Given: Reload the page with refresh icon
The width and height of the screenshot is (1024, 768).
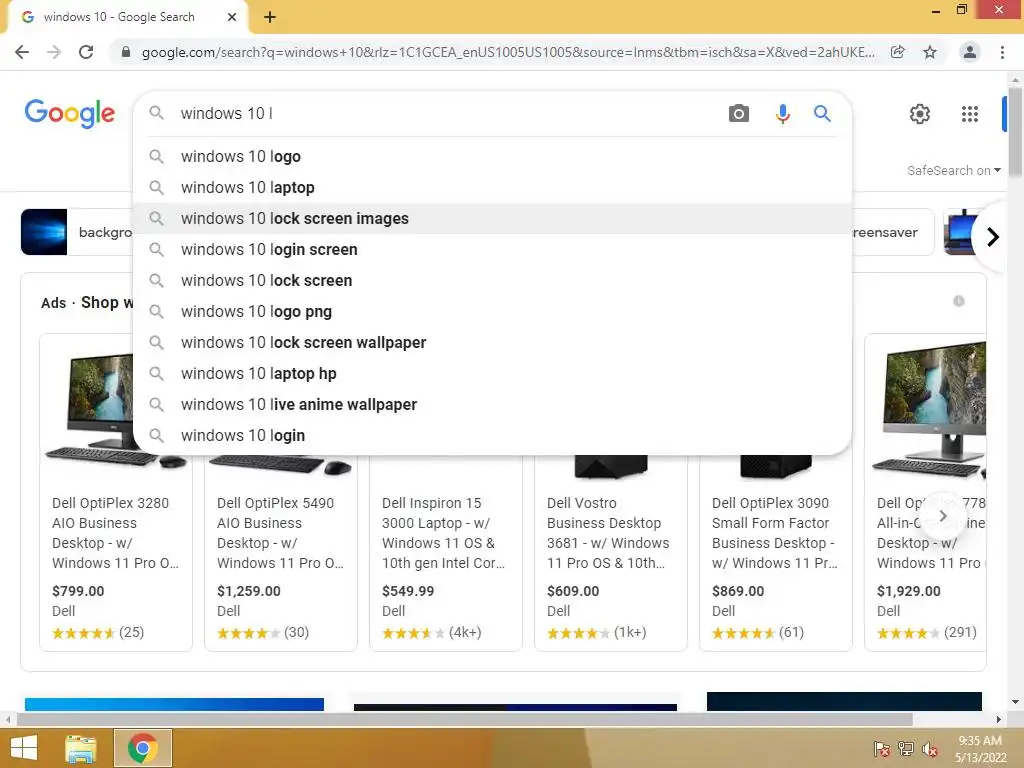Looking at the screenshot, I should point(86,52).
